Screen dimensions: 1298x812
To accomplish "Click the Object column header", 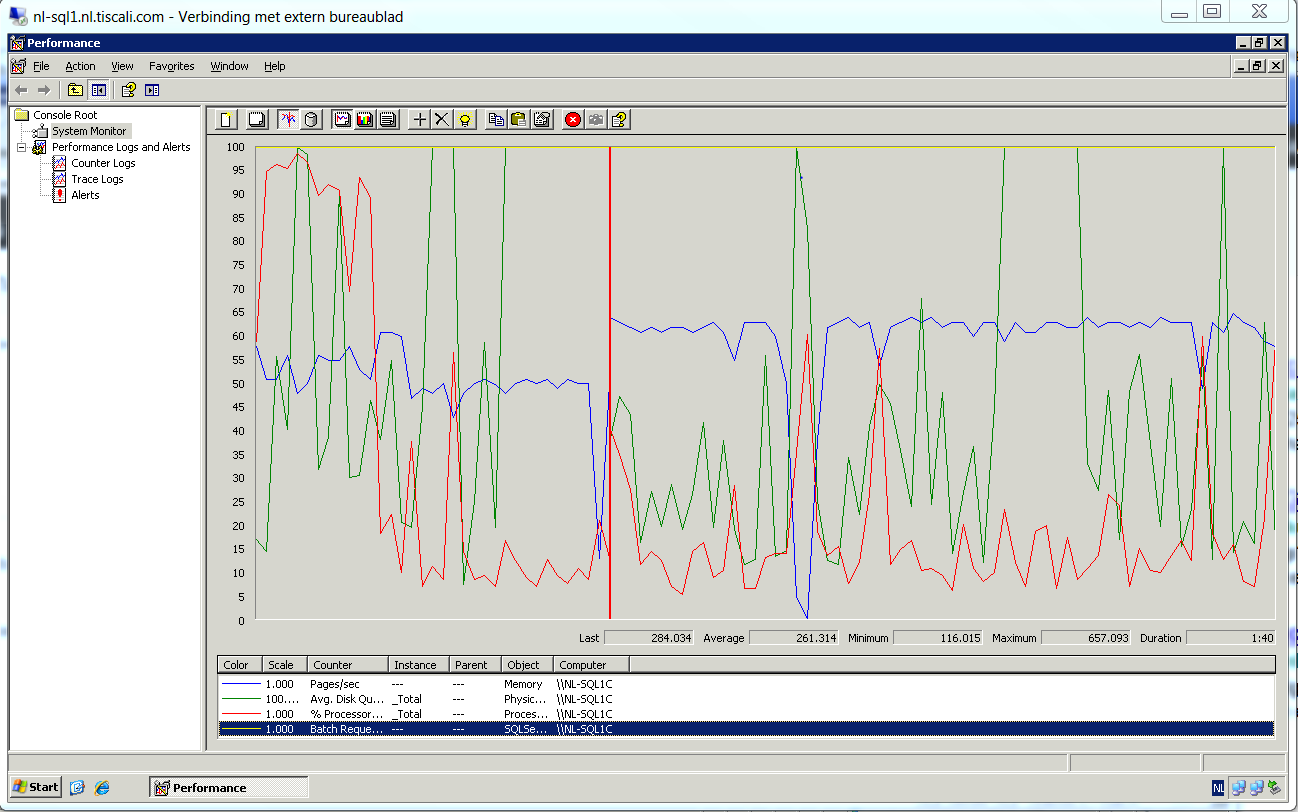I will [528, 664].
